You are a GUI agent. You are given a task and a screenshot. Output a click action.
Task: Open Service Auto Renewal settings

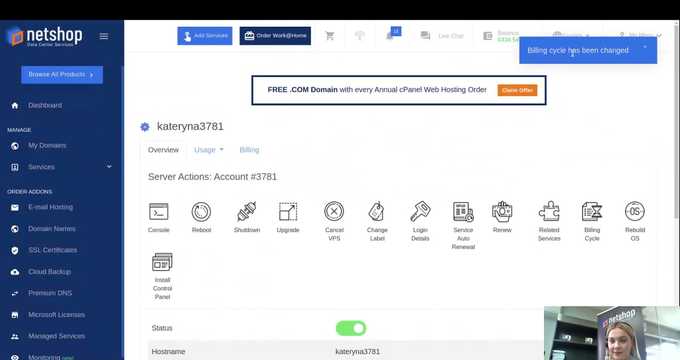463,226
